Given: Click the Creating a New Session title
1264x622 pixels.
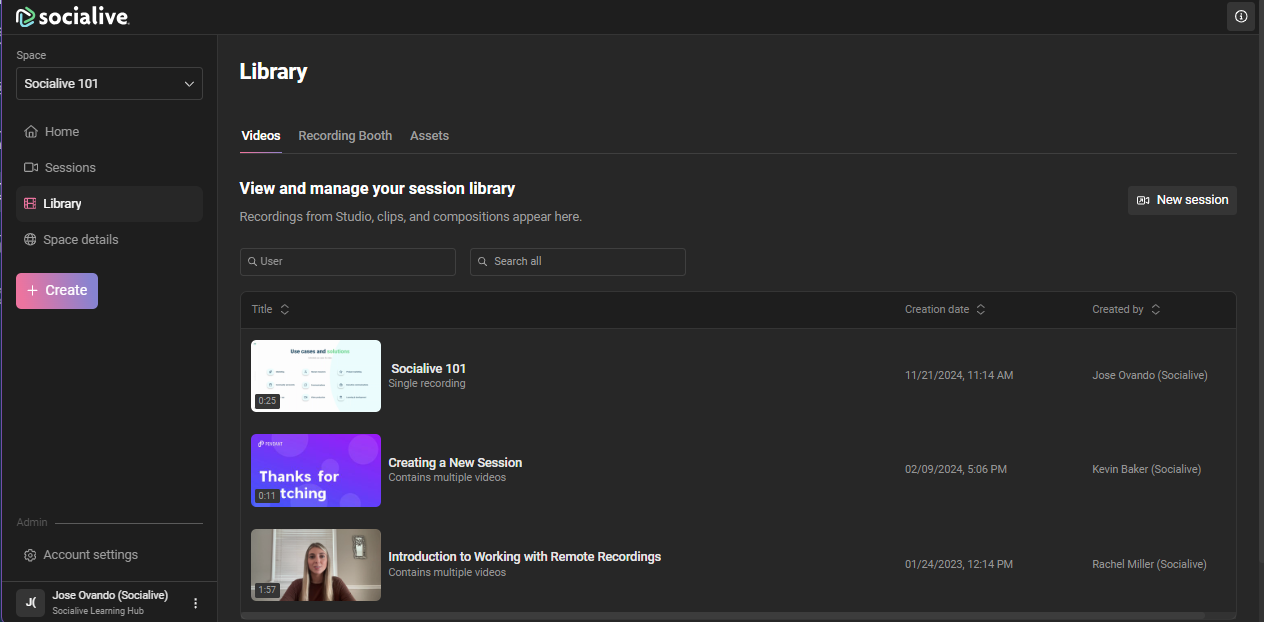Looking at the screenshot, I should point(455,463).
